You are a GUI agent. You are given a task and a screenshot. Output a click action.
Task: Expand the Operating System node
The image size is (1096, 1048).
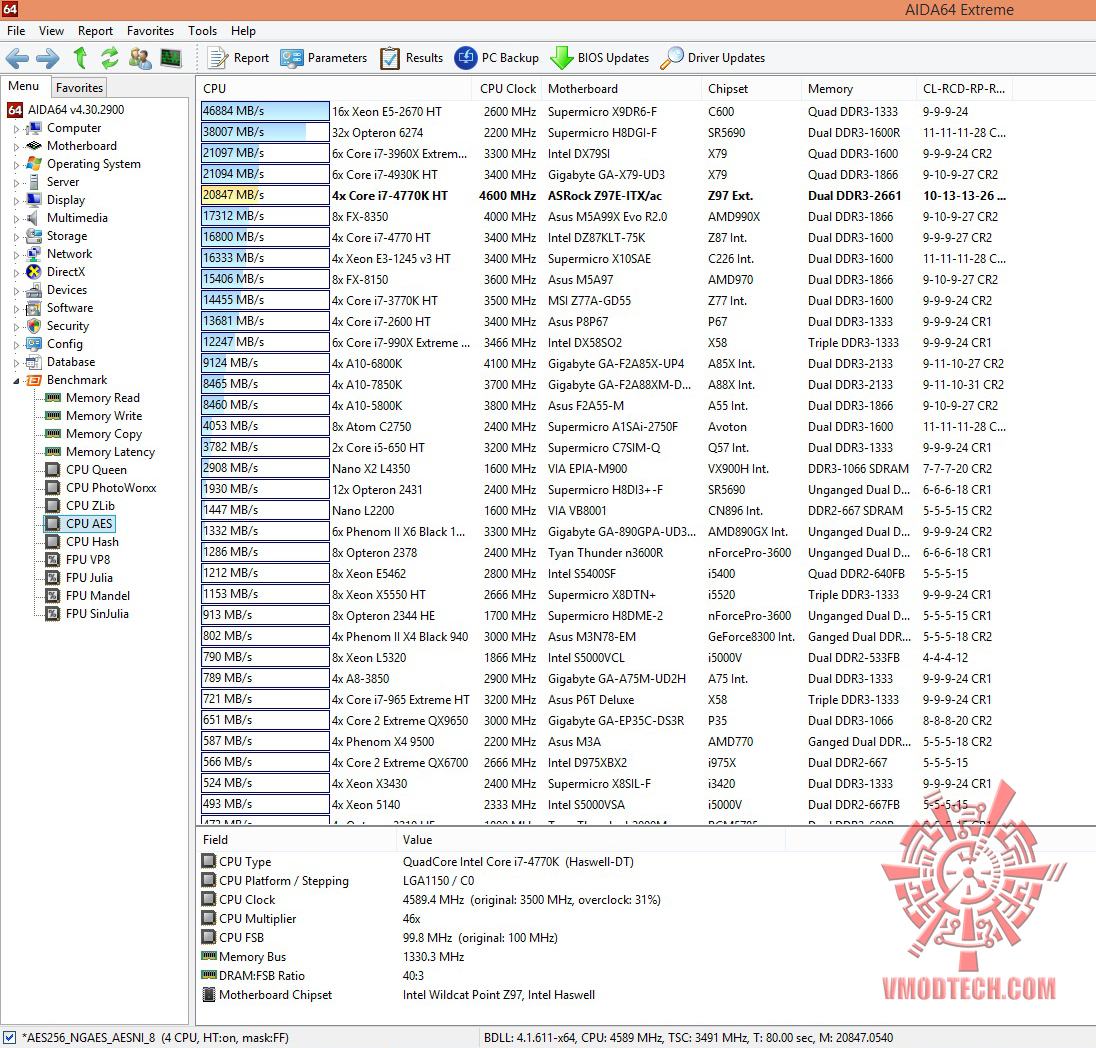coord(16,164)
